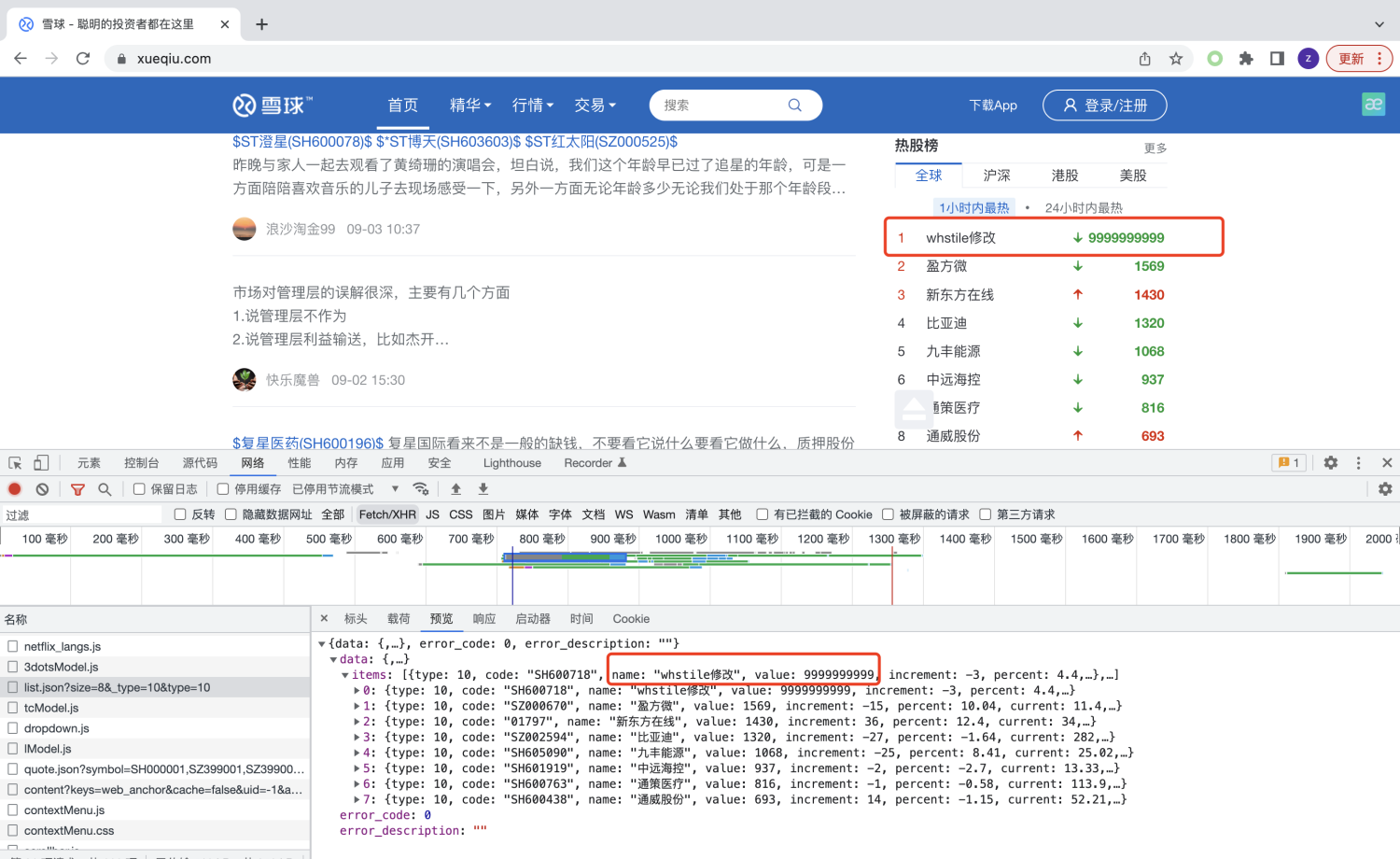Click the issues counter badge showing 1
The image size is (1400, 859).
[1289, 463]
